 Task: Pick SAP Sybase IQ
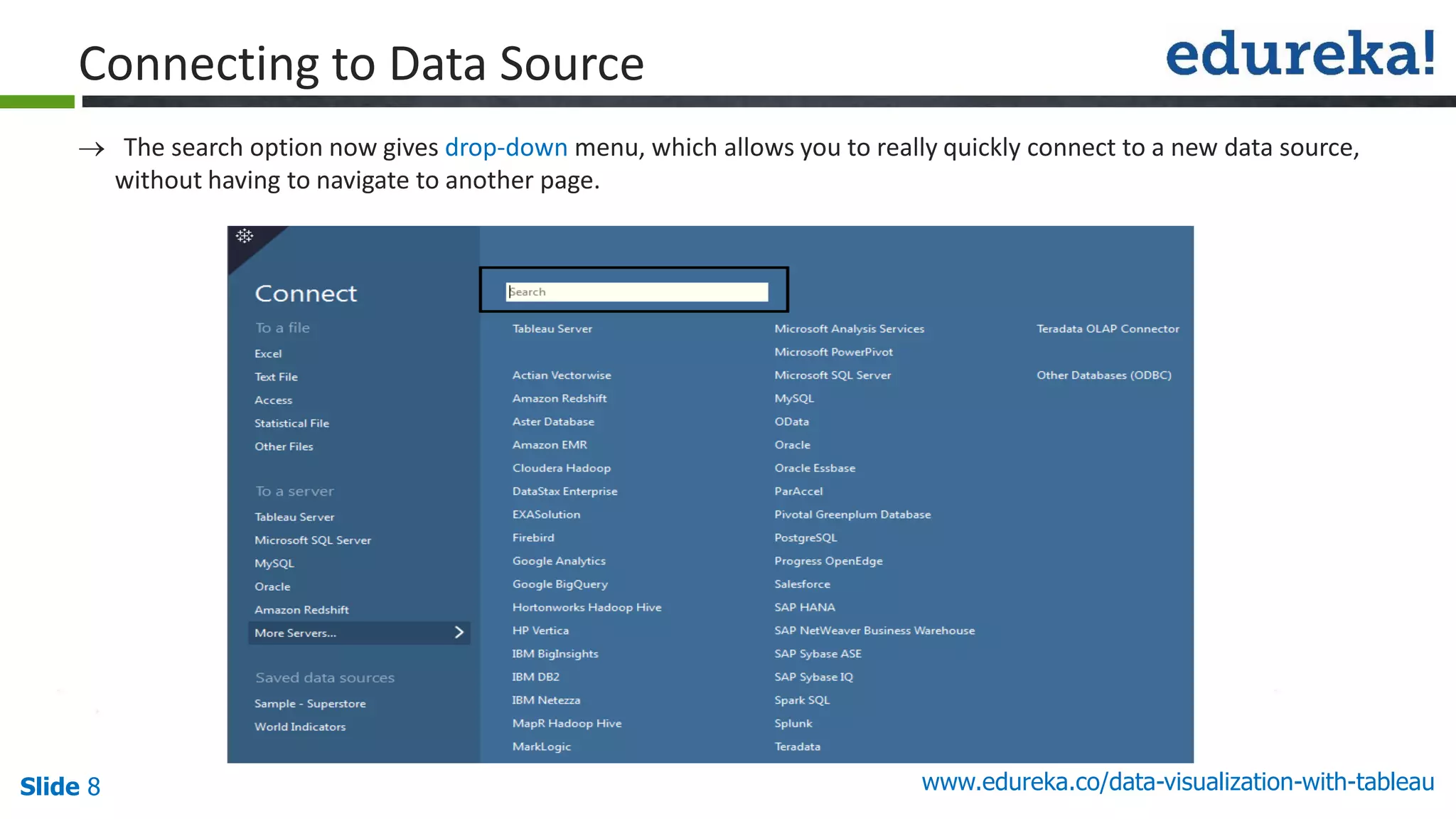813,677
